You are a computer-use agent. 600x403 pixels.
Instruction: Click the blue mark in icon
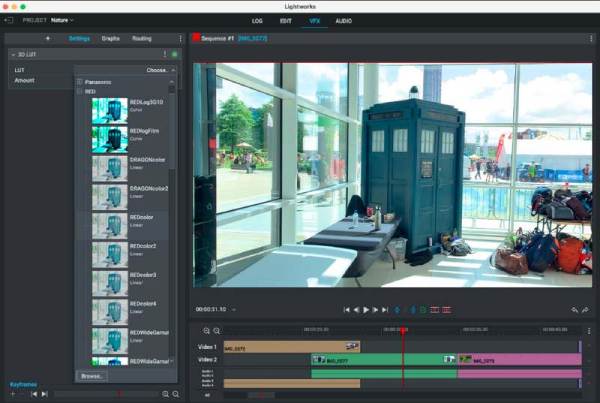click(398, 310)
